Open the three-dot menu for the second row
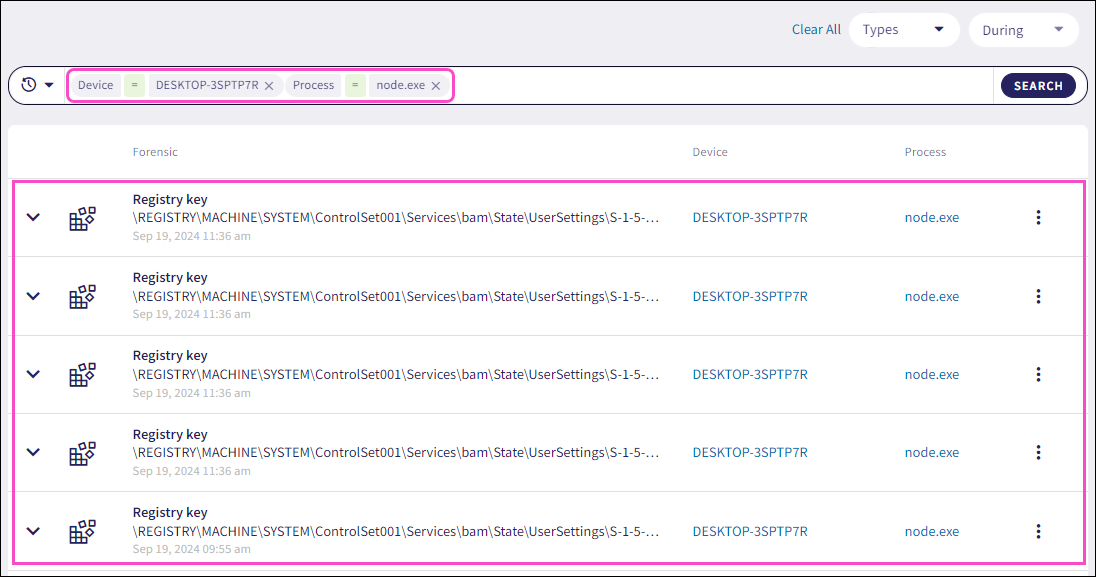The image size is (1096, 577). pyautogui.click(x=1038, y=296)
